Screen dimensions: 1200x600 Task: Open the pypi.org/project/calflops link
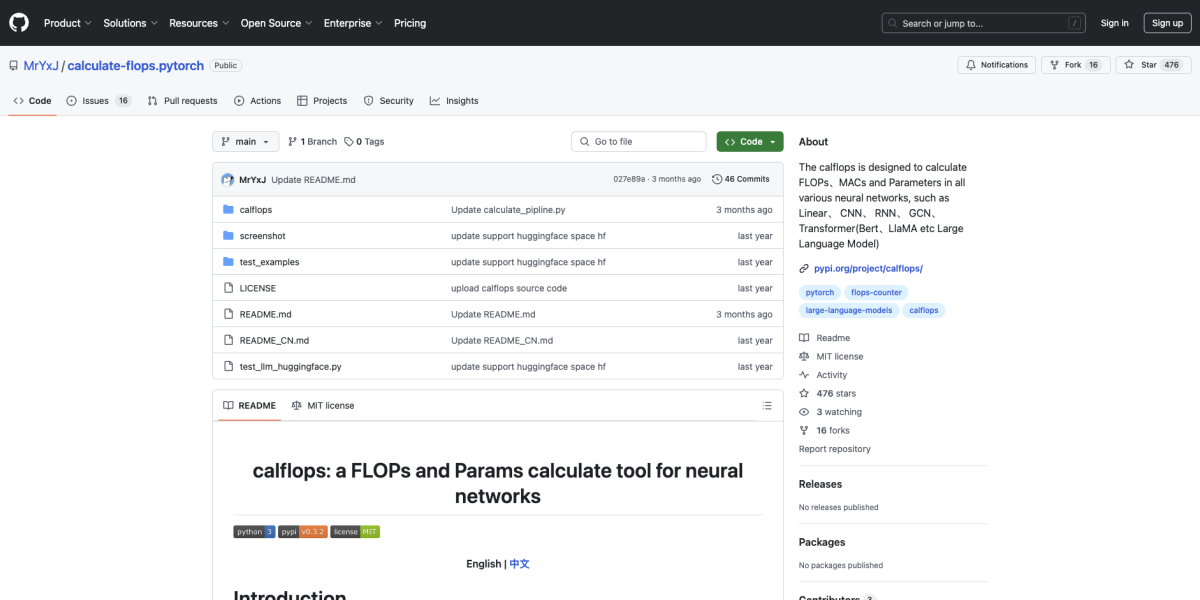pyautogui.click(x=867, y=268)
